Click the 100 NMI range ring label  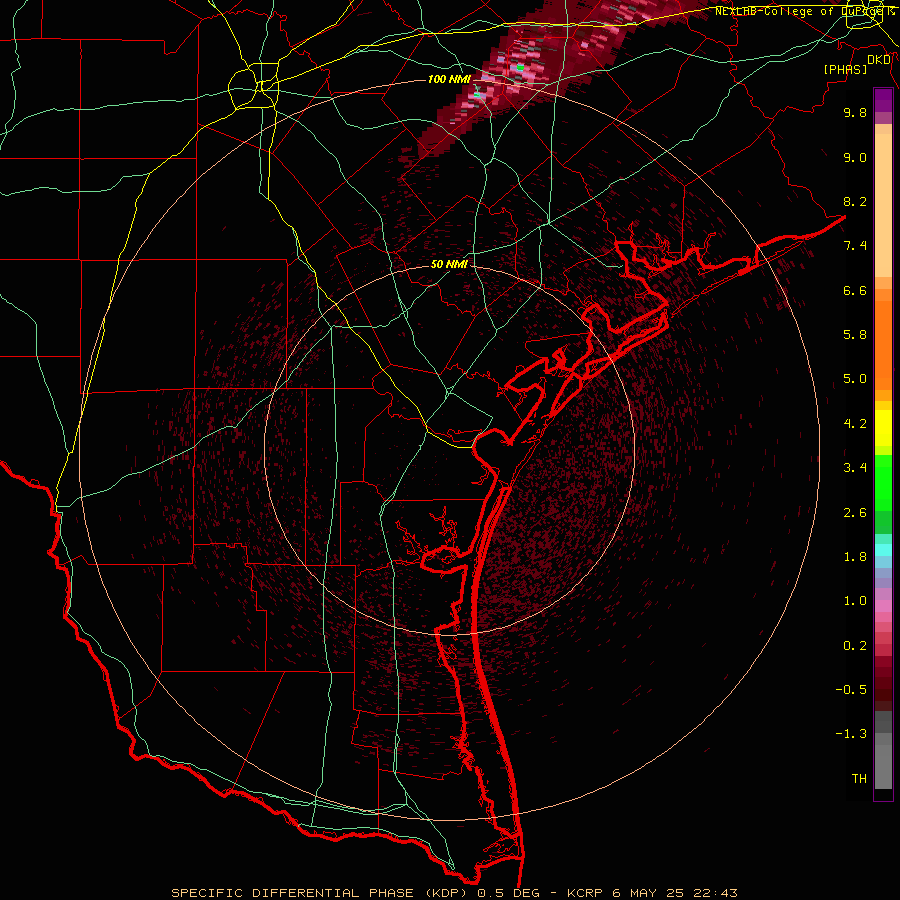point(449,79)
